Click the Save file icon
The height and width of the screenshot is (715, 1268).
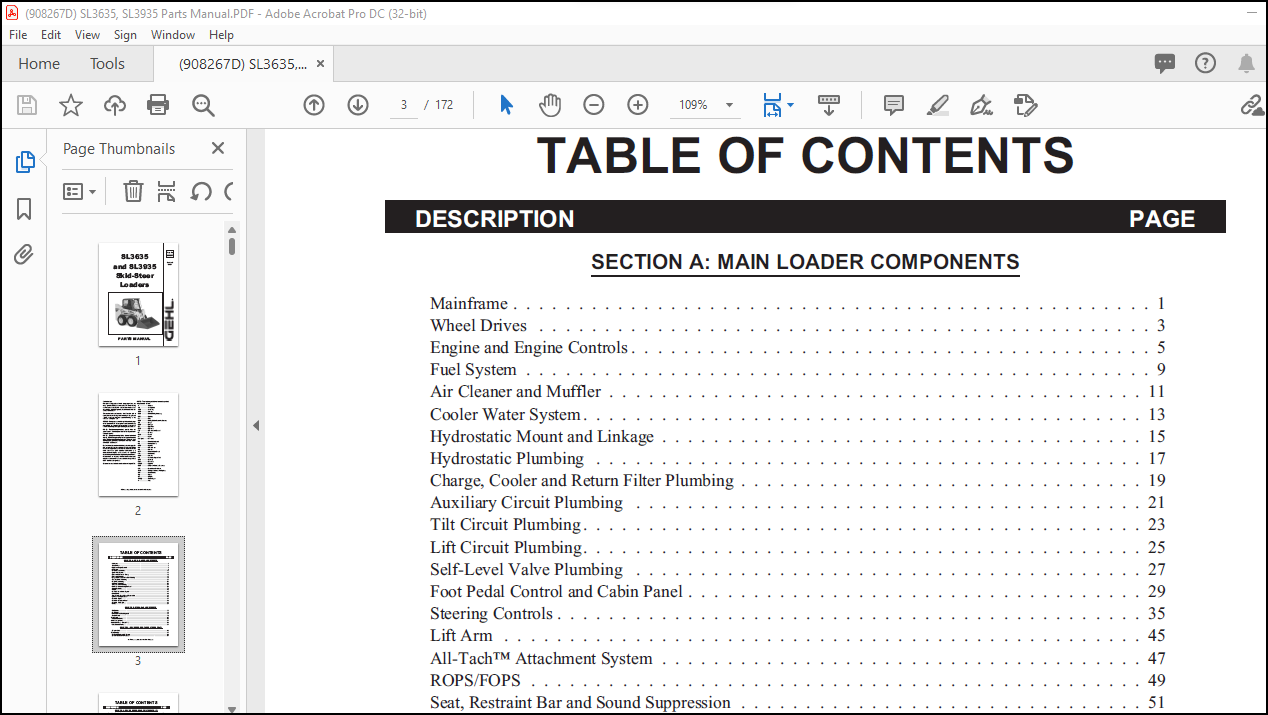pyautogui.click(x=27, y=105)
